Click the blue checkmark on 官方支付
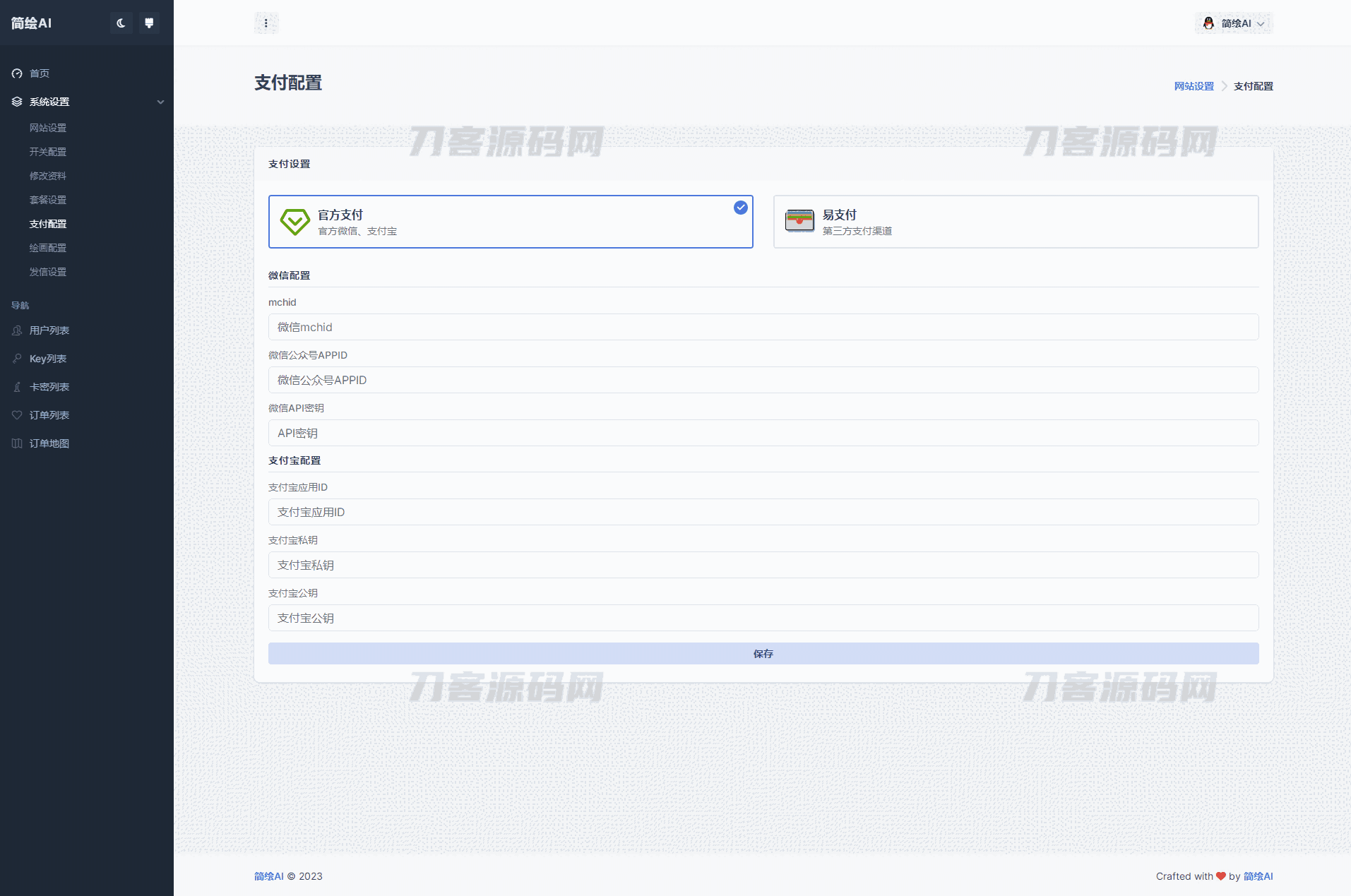The height and width of the screenshot is (896, 1351). (x=740, y=208)
